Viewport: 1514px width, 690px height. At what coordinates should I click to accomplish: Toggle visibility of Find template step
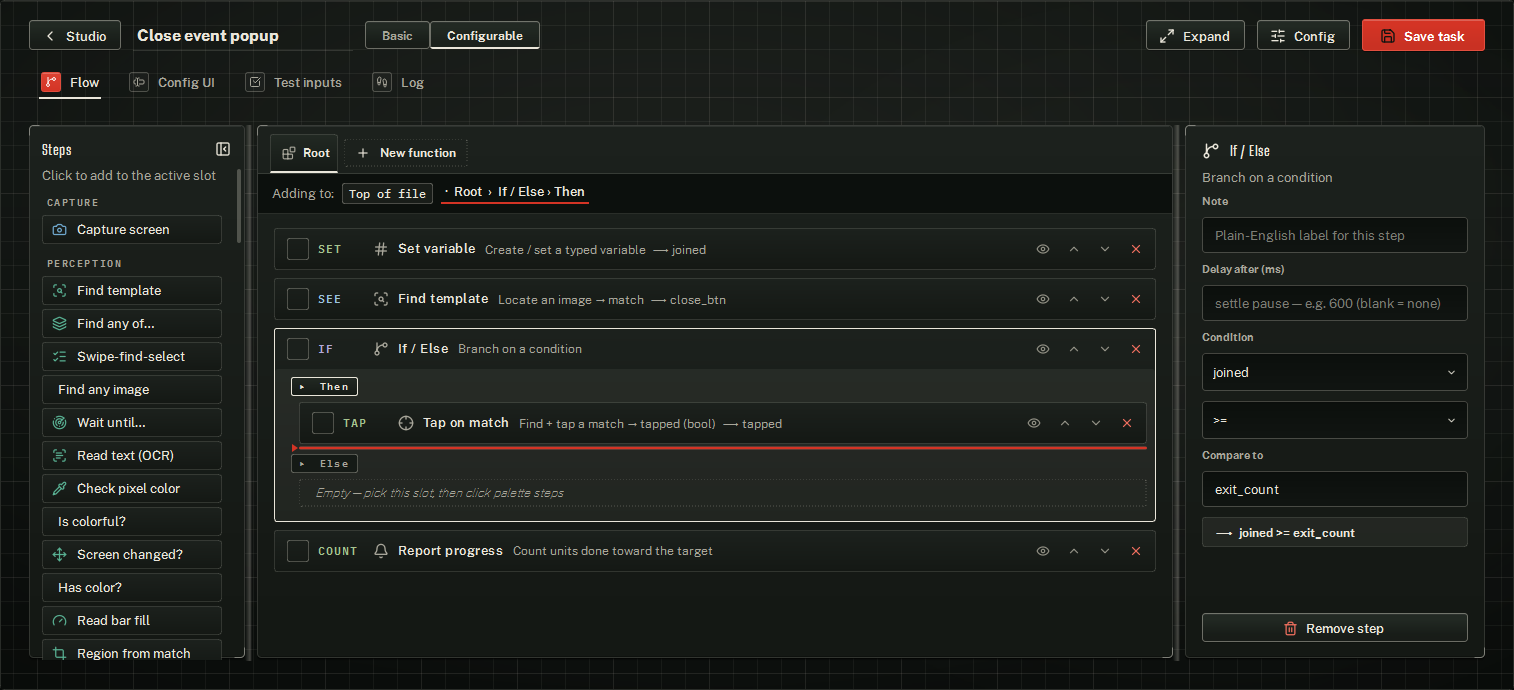pos(1043,299)
